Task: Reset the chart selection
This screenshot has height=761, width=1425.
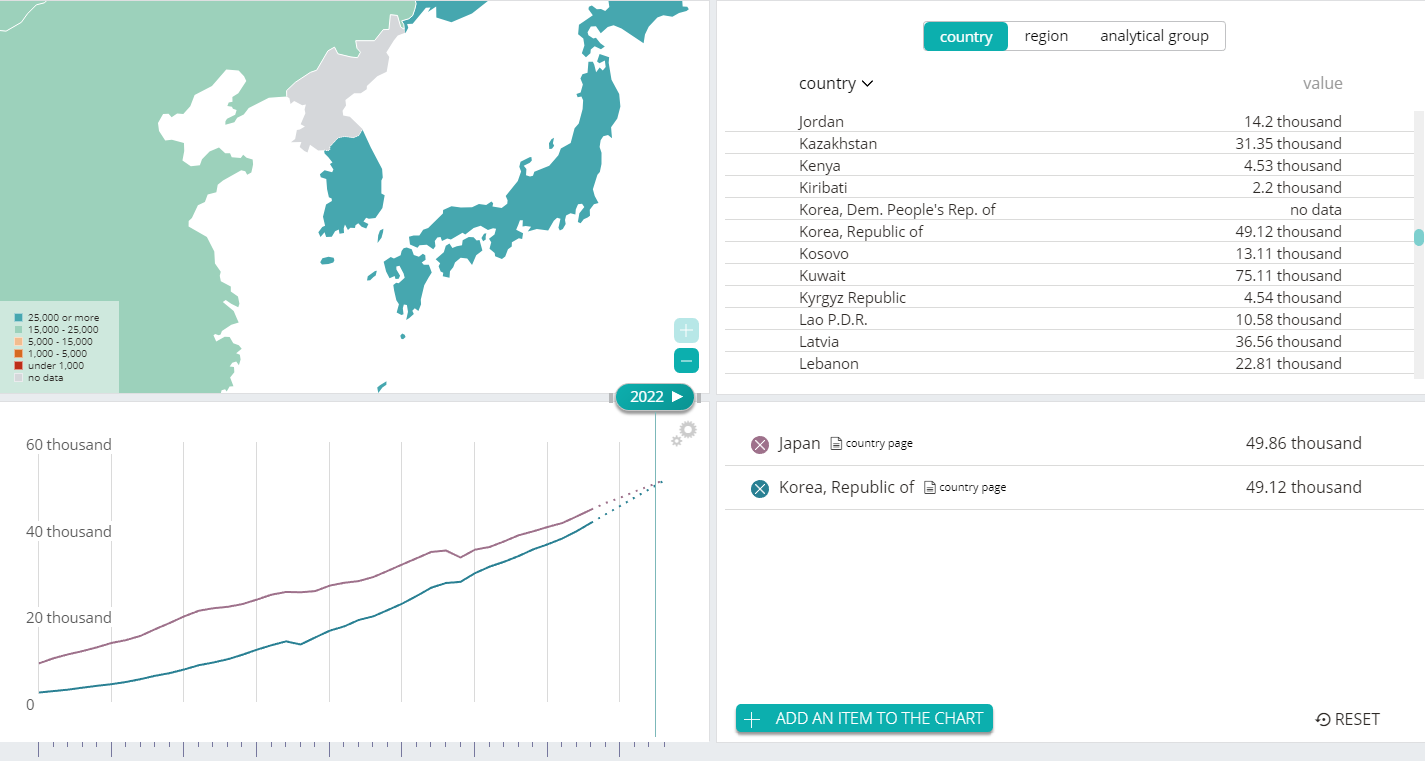Action: point(1347,719)
